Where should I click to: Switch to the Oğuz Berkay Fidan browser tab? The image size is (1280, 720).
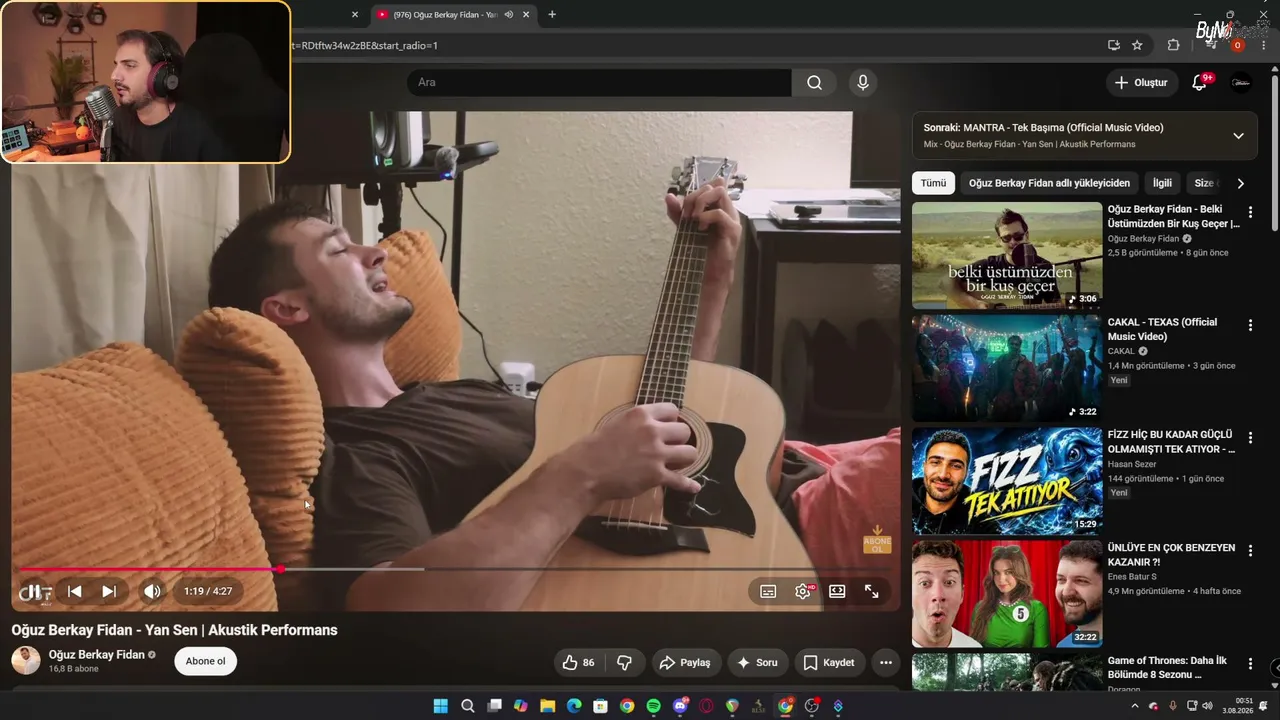(x=445, y=15)
